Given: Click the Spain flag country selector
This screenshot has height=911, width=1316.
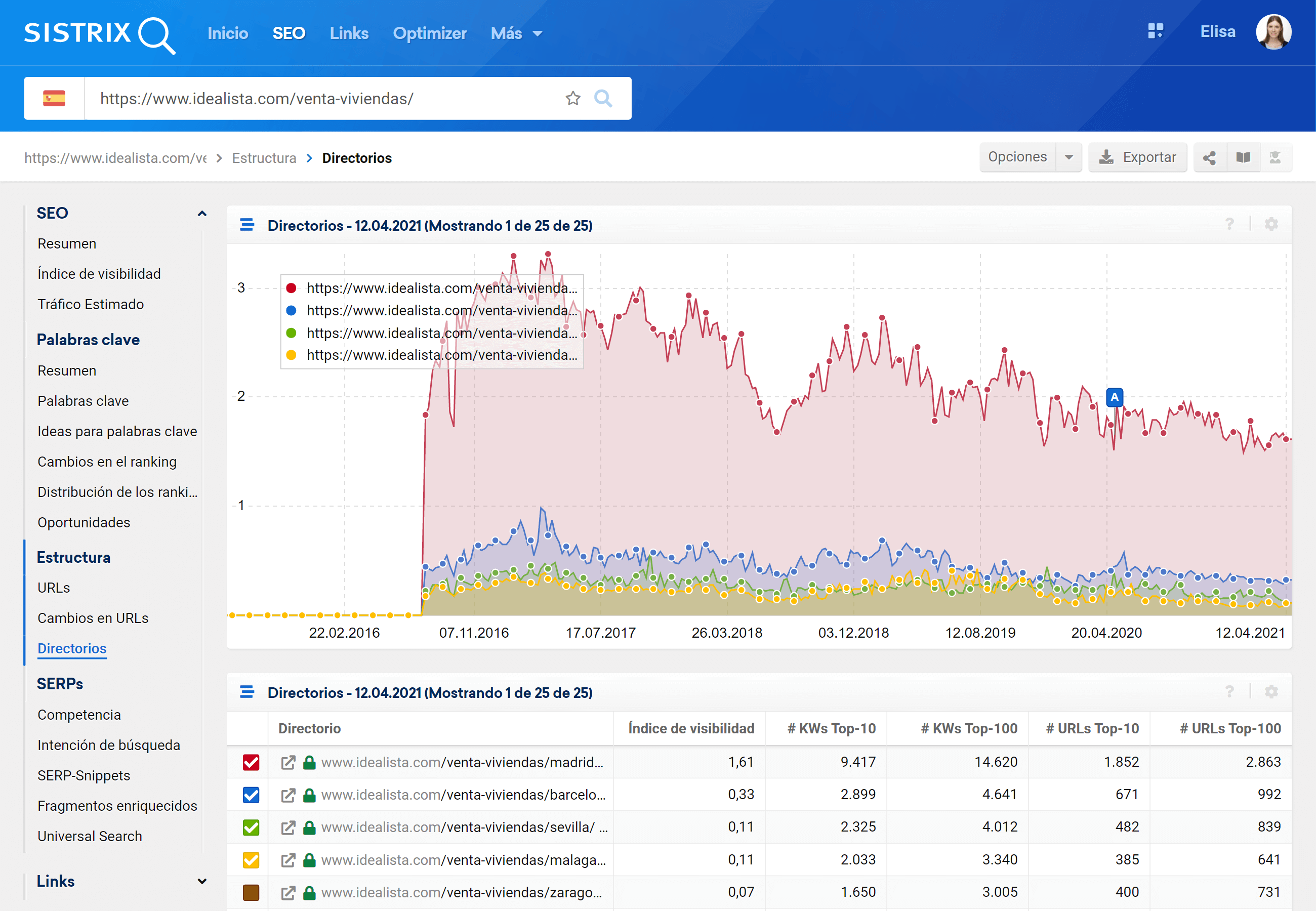Looking at the screenshot, I should 54,99.
